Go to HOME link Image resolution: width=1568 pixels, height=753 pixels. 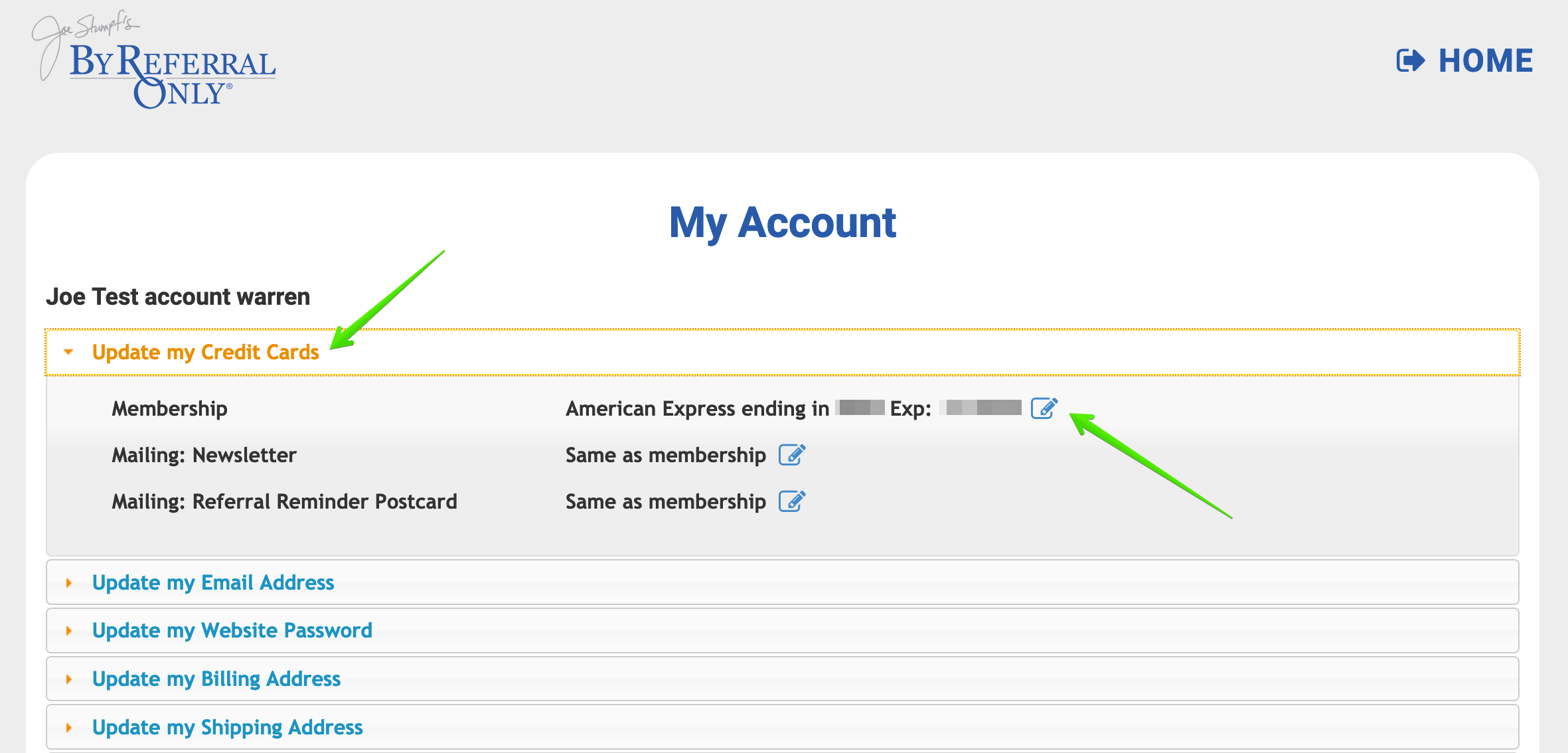click(1485, 61)
